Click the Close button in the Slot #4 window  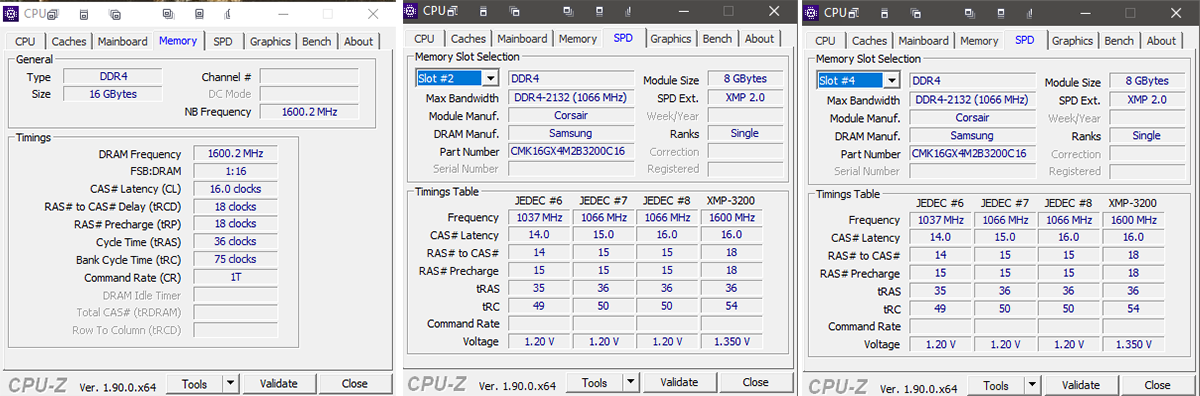pos(1158,385)
